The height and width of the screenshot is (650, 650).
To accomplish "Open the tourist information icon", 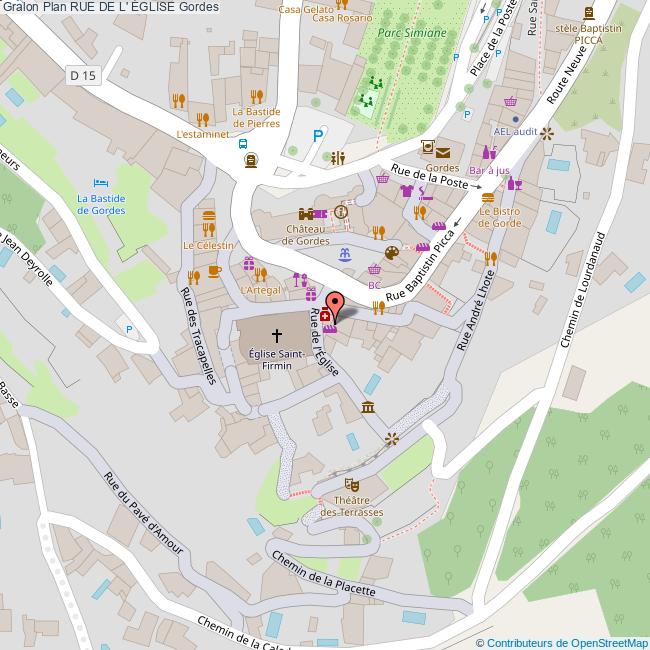I will click(341, 211).
